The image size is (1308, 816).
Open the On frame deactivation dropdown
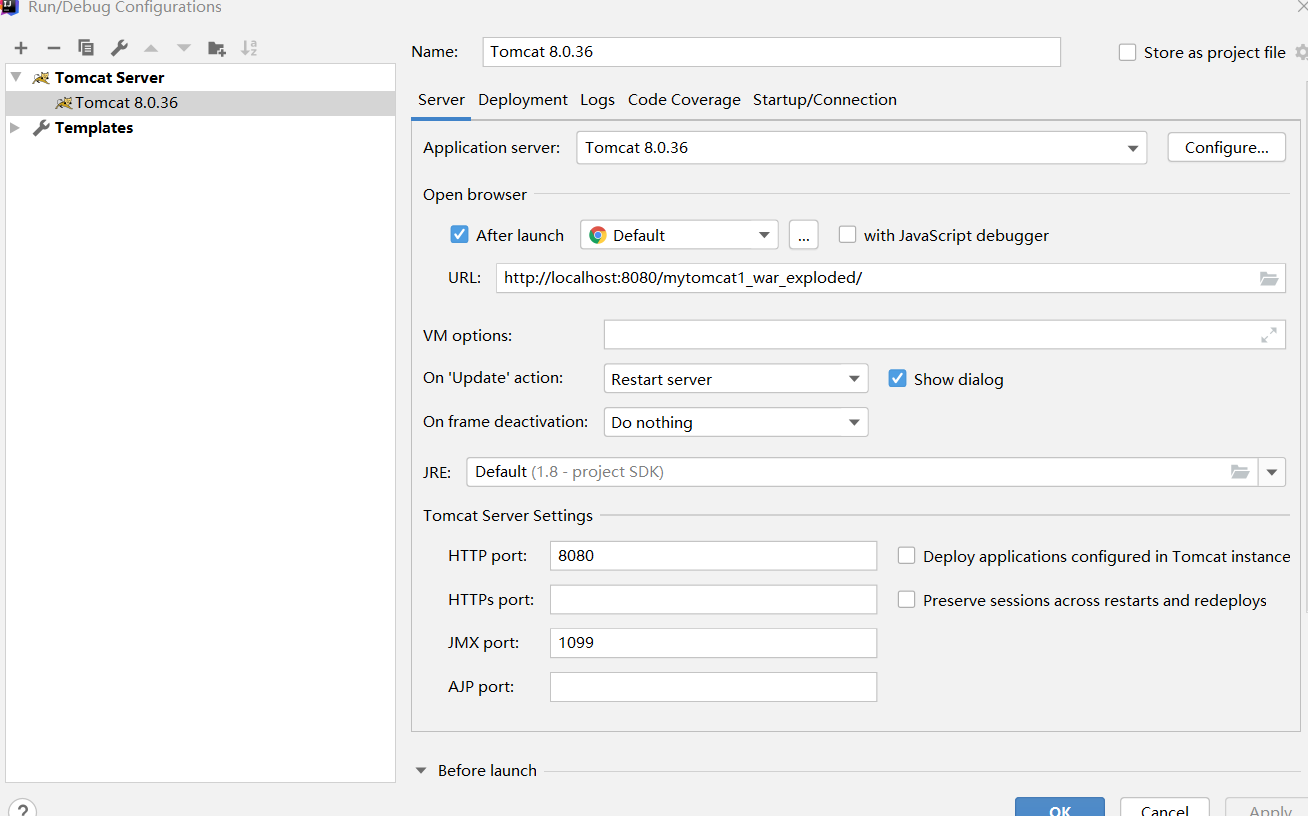[x=736, y=422]
